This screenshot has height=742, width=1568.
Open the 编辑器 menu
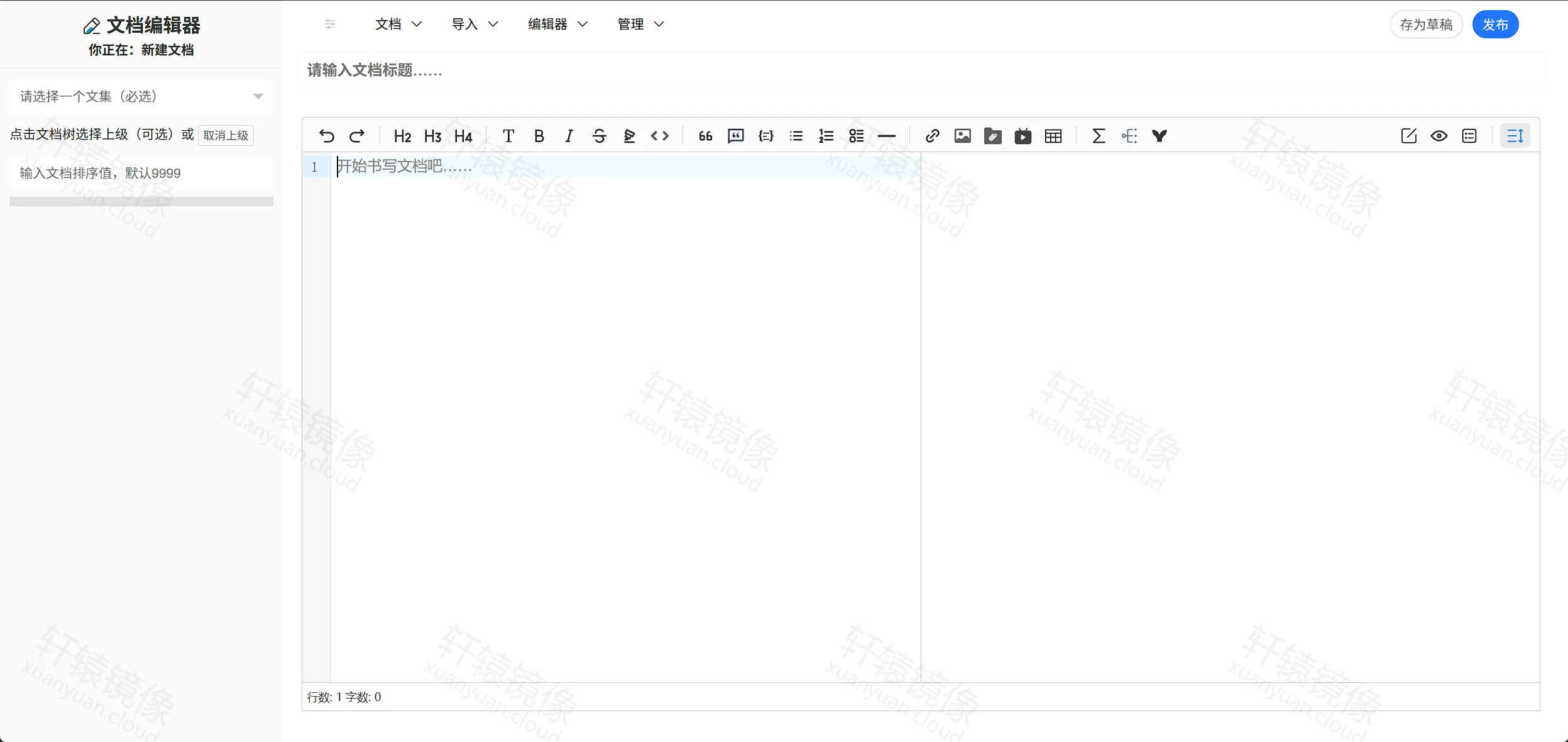(557, 25)
